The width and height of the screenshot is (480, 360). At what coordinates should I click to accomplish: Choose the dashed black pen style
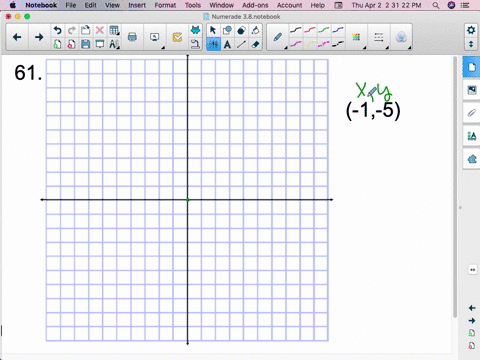click(338, 44)
